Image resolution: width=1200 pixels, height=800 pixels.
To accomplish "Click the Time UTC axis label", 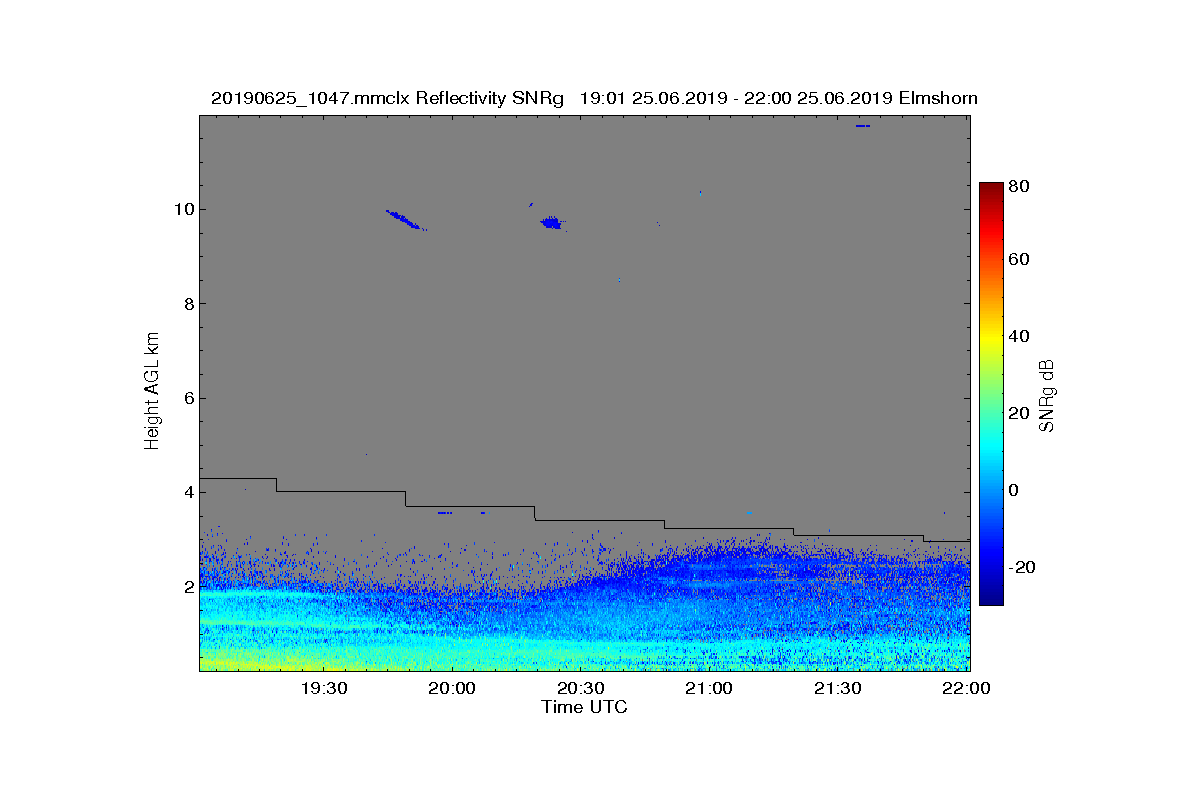I will pos(585,707).
